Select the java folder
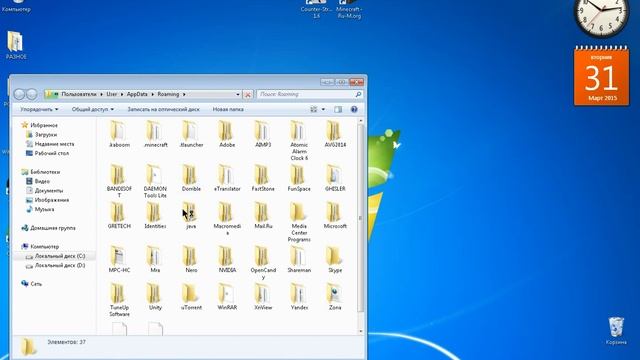 pos(191,216)
